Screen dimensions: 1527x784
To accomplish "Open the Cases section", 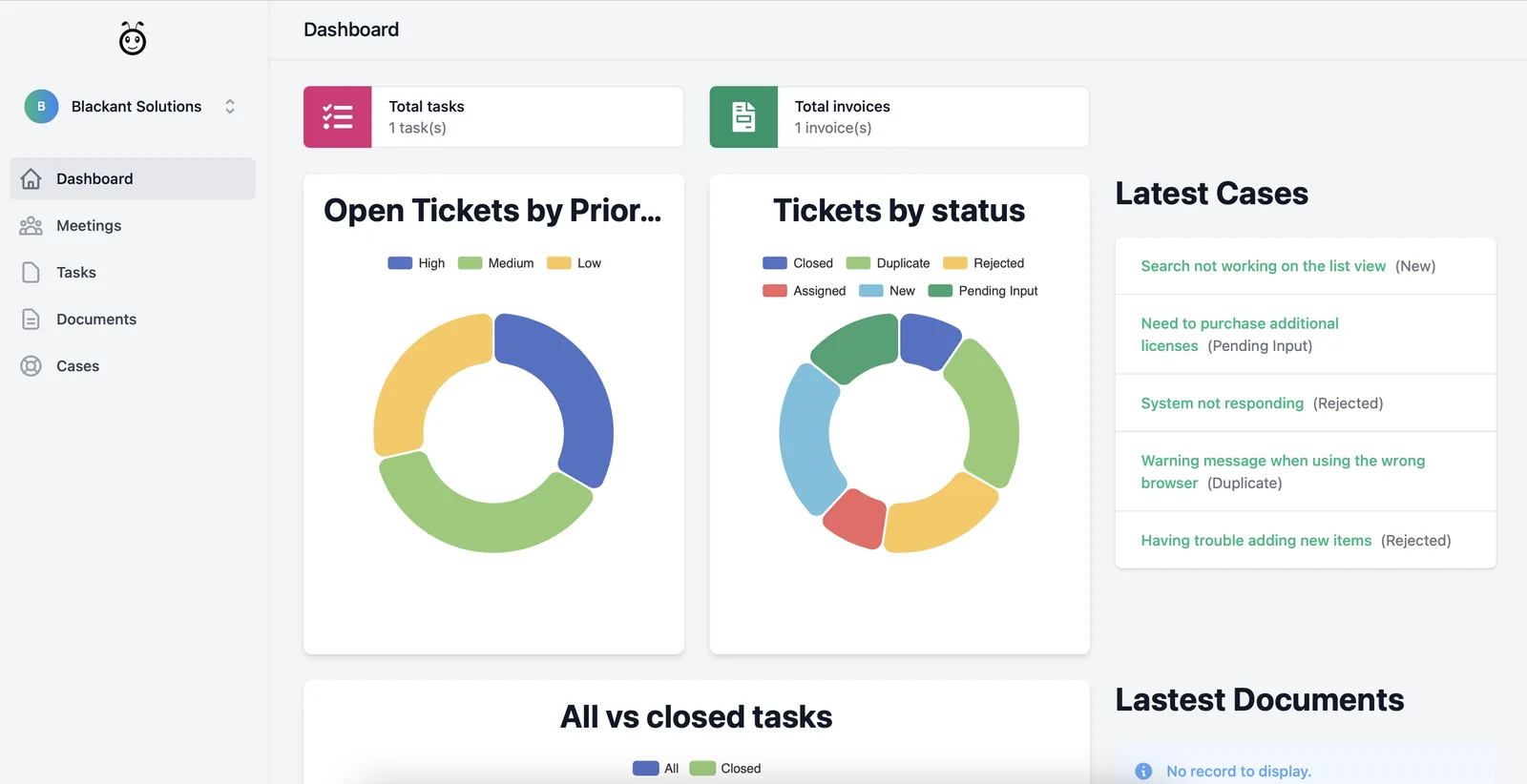I will pos(133,365).
